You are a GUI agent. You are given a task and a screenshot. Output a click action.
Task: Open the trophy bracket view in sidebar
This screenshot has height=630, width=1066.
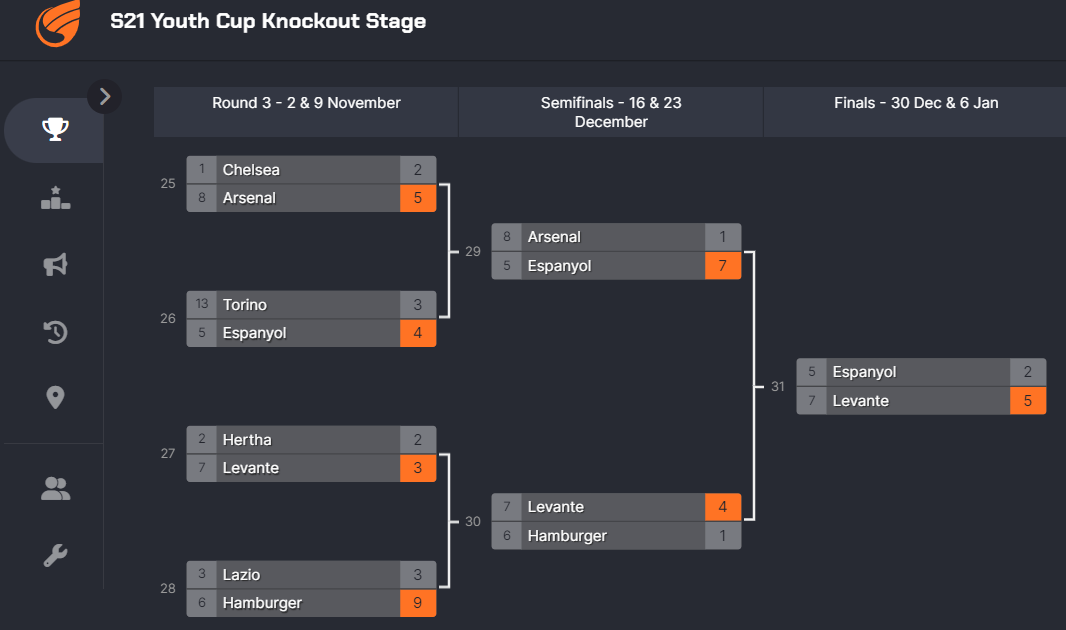[55, 130]
